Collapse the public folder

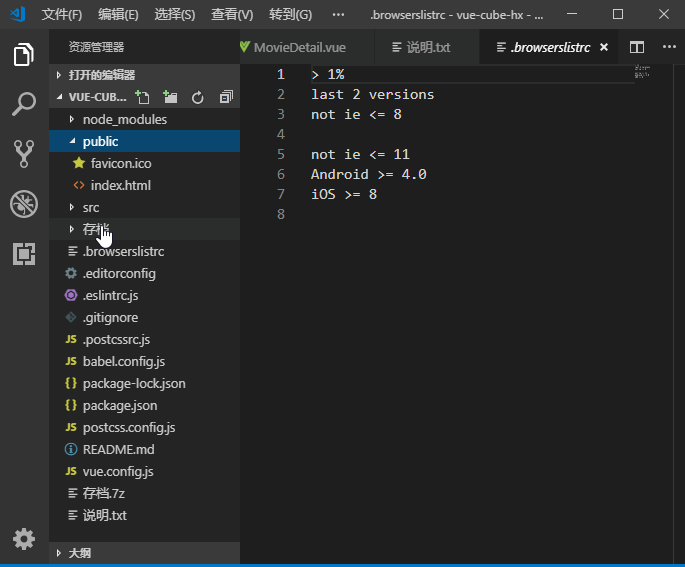144,141
